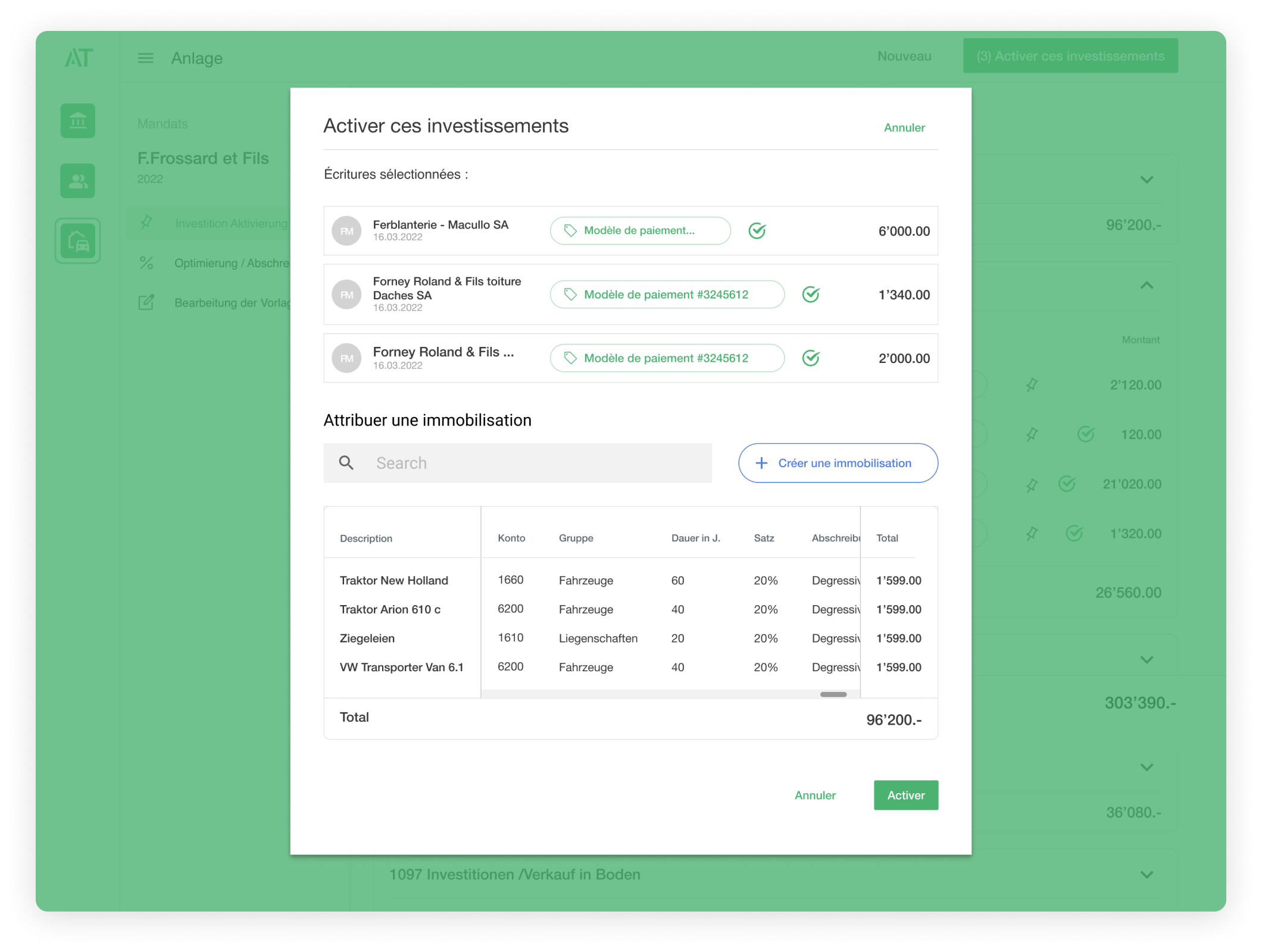Click the magnifier icon in search field

click(346, 463)
